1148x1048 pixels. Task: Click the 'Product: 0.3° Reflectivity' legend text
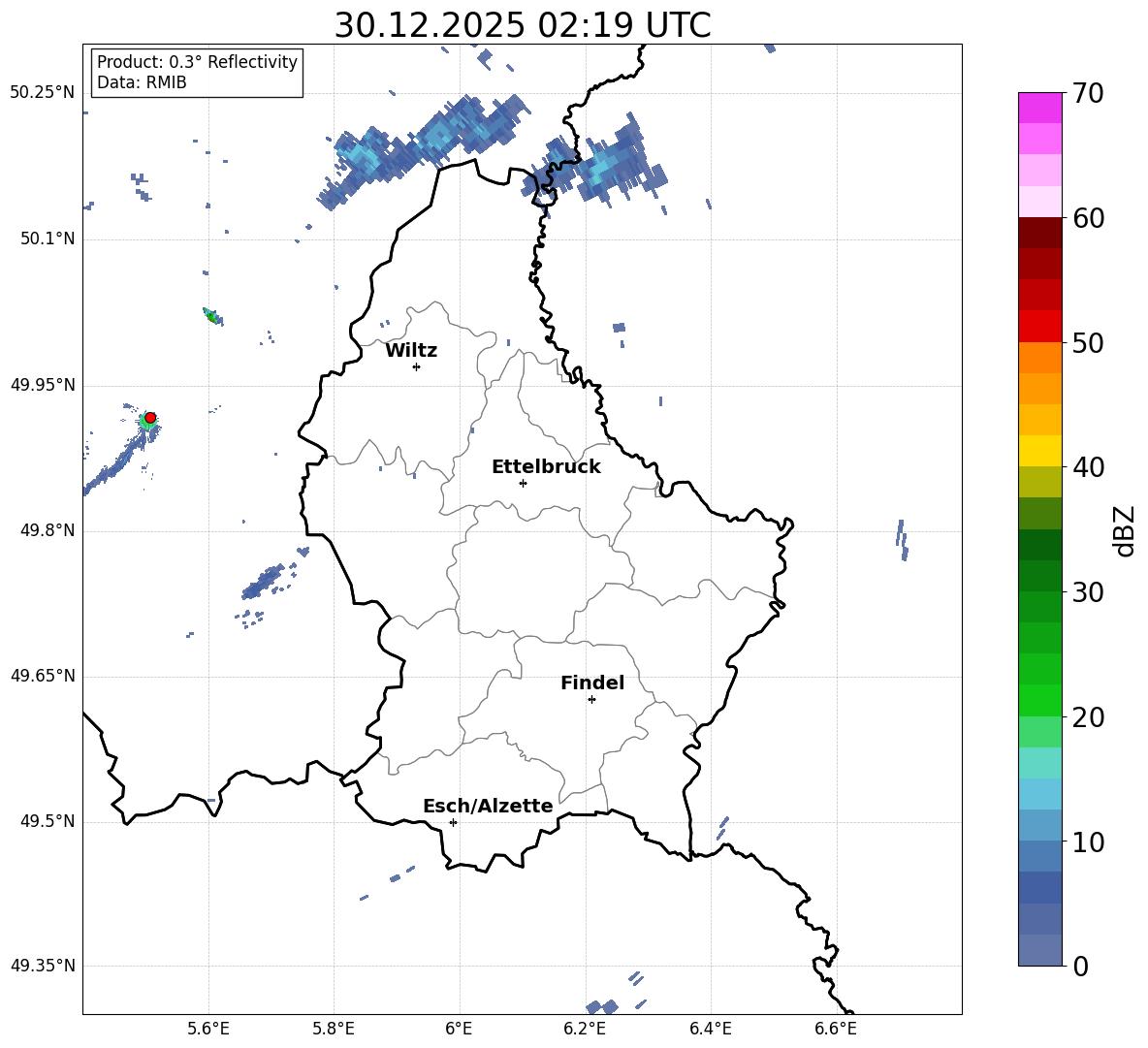point(197,62)
